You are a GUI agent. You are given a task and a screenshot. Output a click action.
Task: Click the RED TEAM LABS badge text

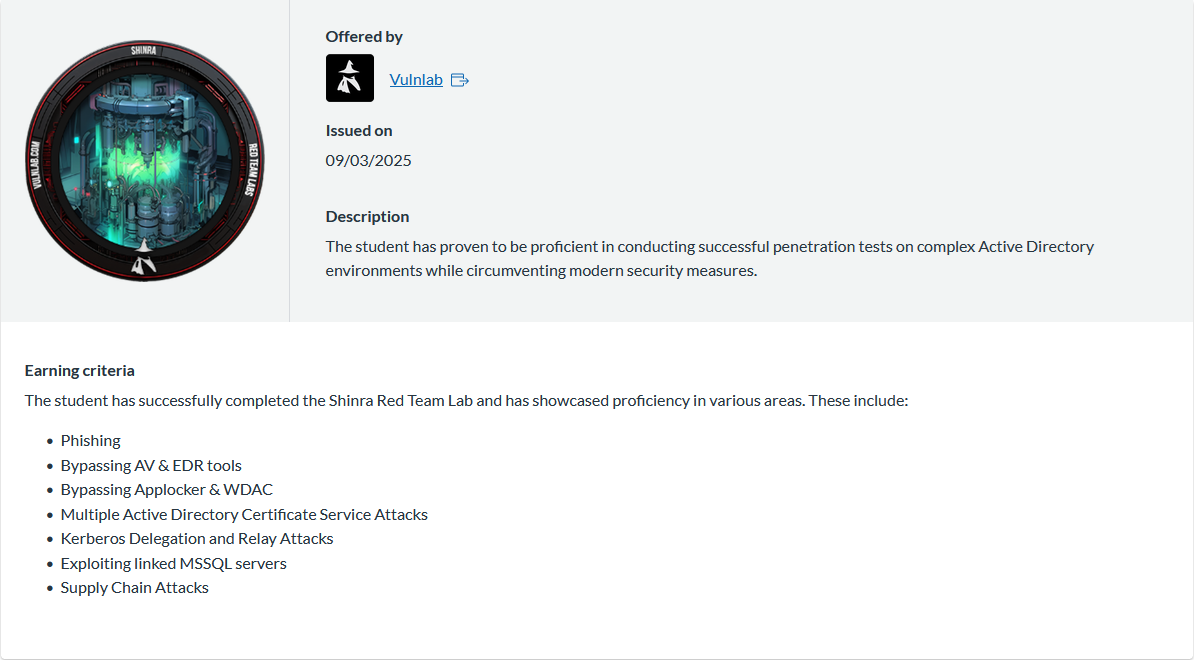(252, 169)
